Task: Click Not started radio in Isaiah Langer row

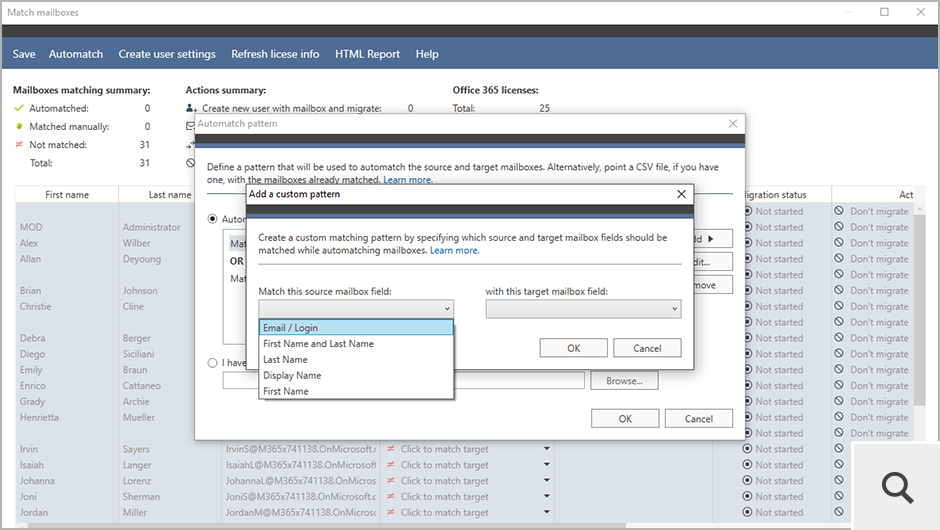Action: 747,465
